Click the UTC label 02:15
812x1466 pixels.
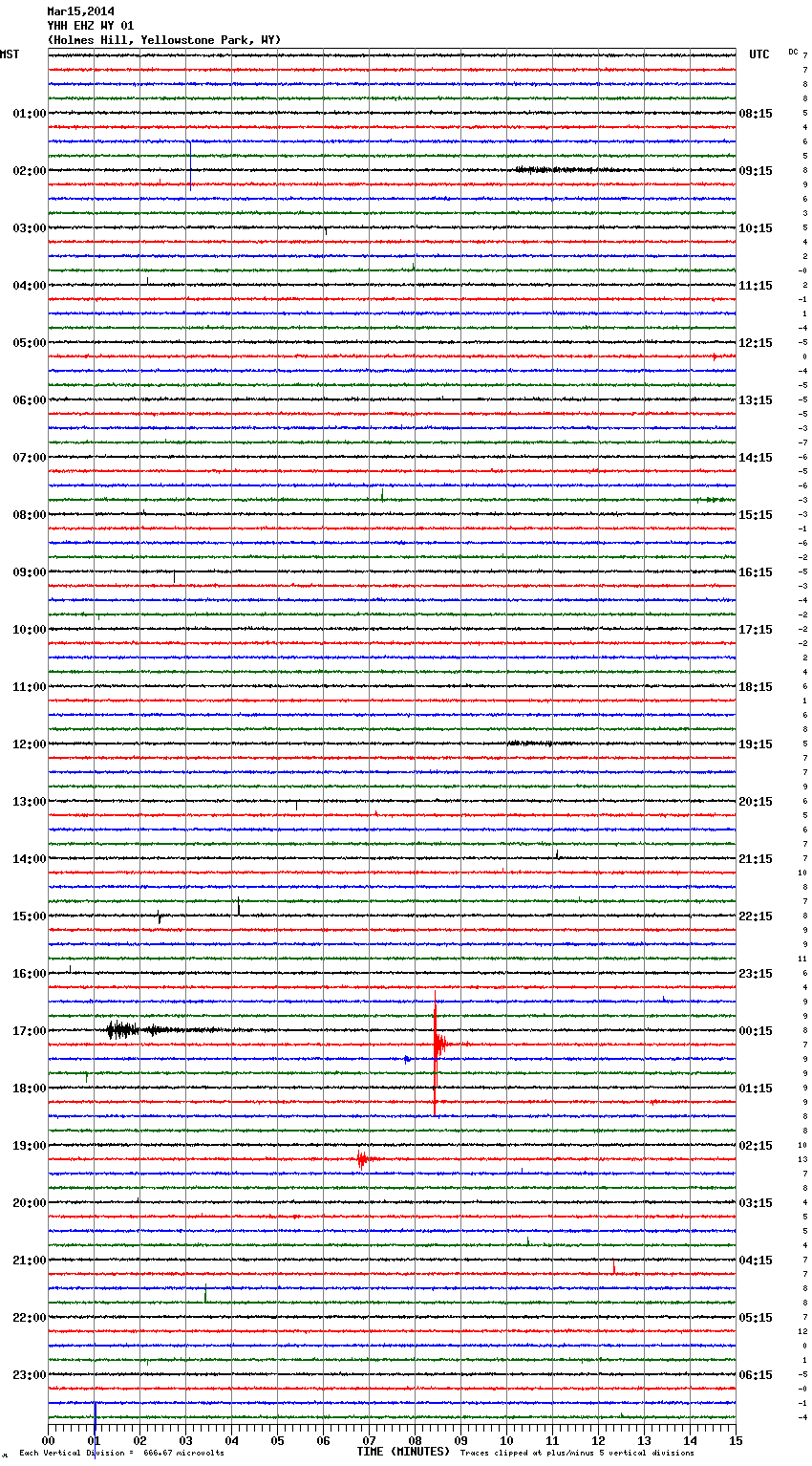[756, 1146]
